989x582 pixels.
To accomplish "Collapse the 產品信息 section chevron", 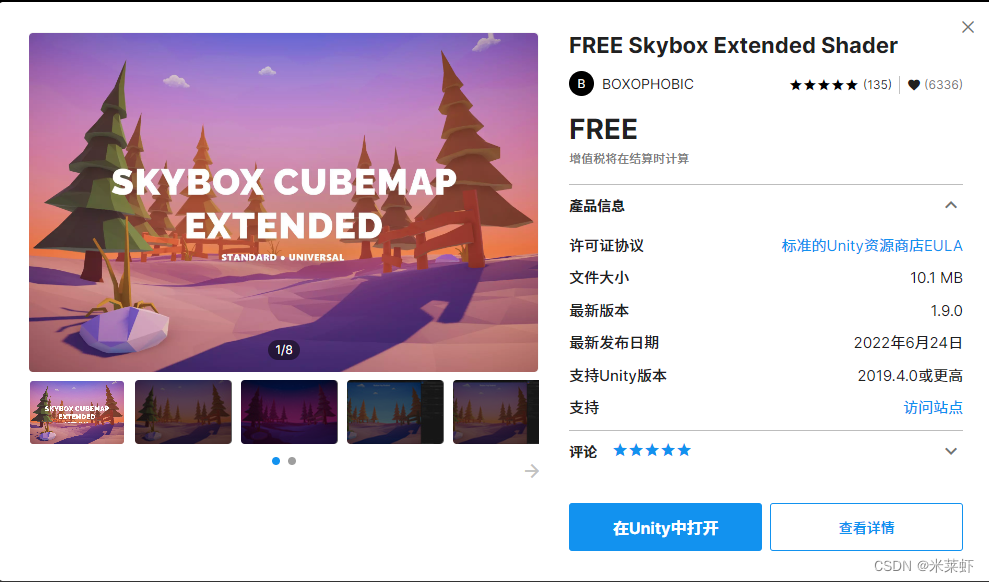I will 951,205.
